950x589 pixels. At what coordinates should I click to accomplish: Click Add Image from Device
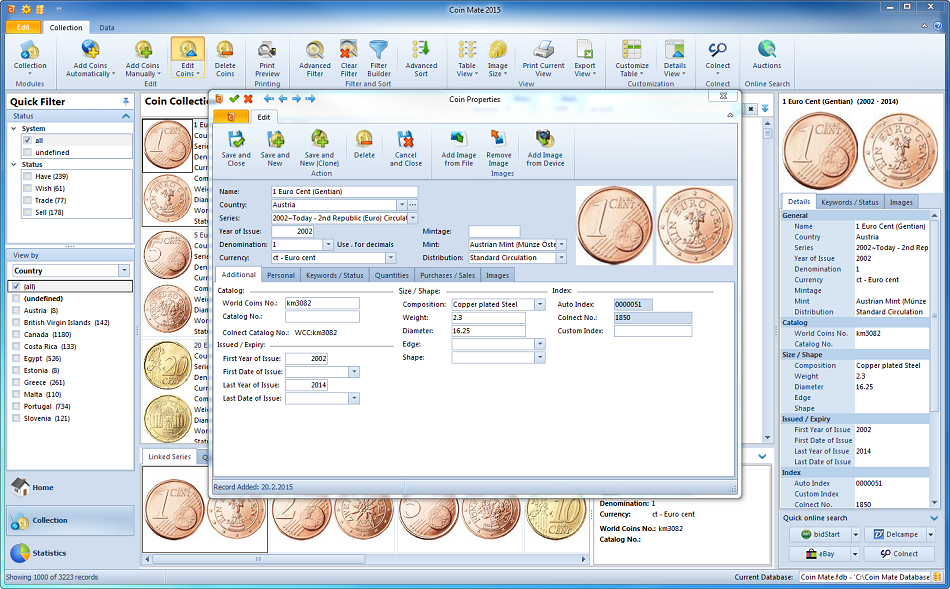(x=545, y=148)
